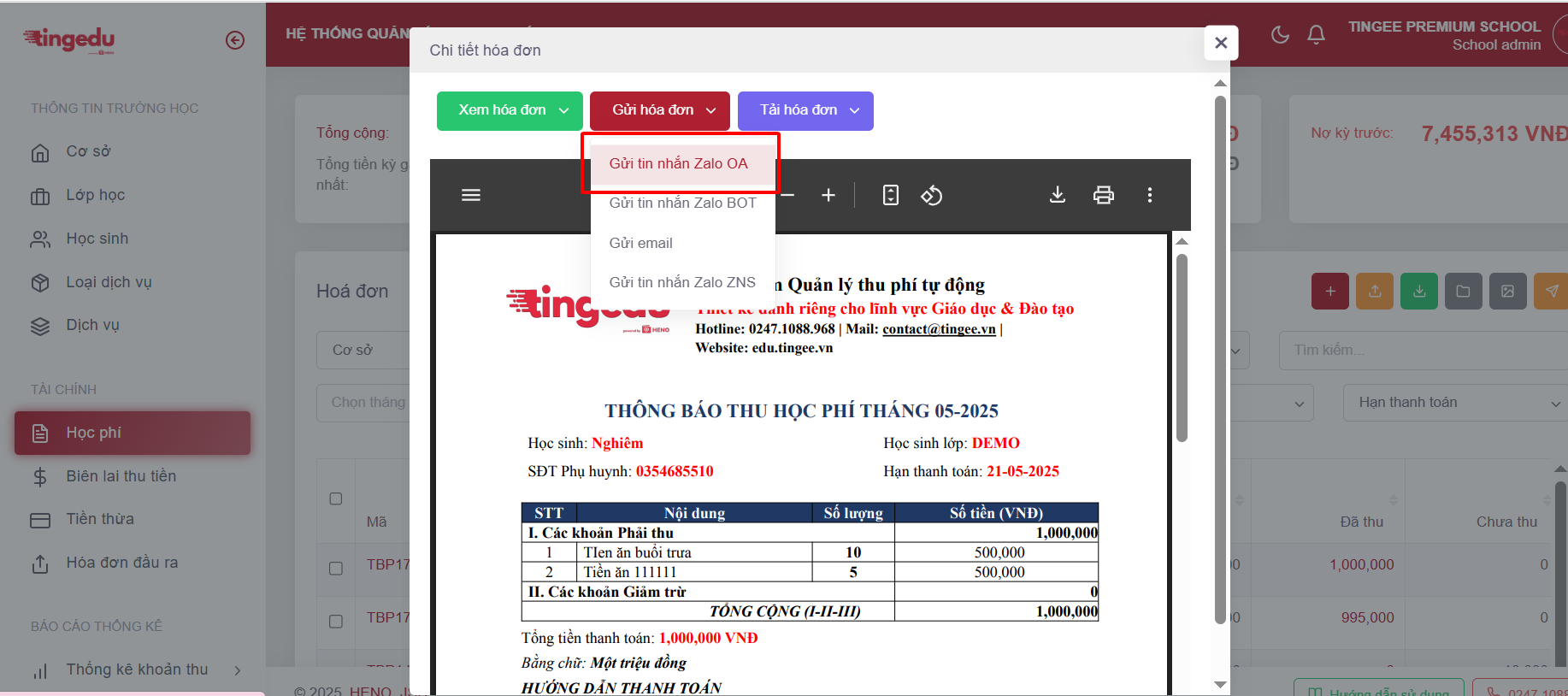Choose Gửi tin nhắn Zalo BOT

(x=682, y=203)
